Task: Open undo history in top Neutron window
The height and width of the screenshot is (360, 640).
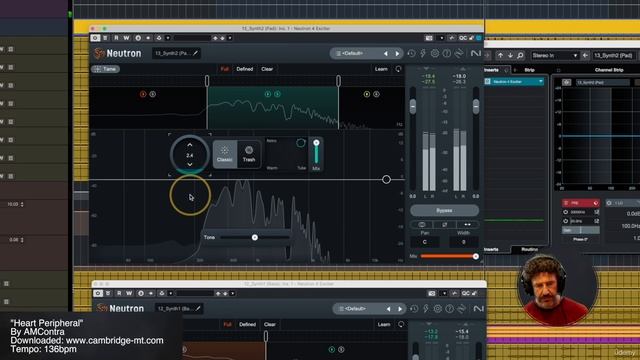Action: (411, 53)
